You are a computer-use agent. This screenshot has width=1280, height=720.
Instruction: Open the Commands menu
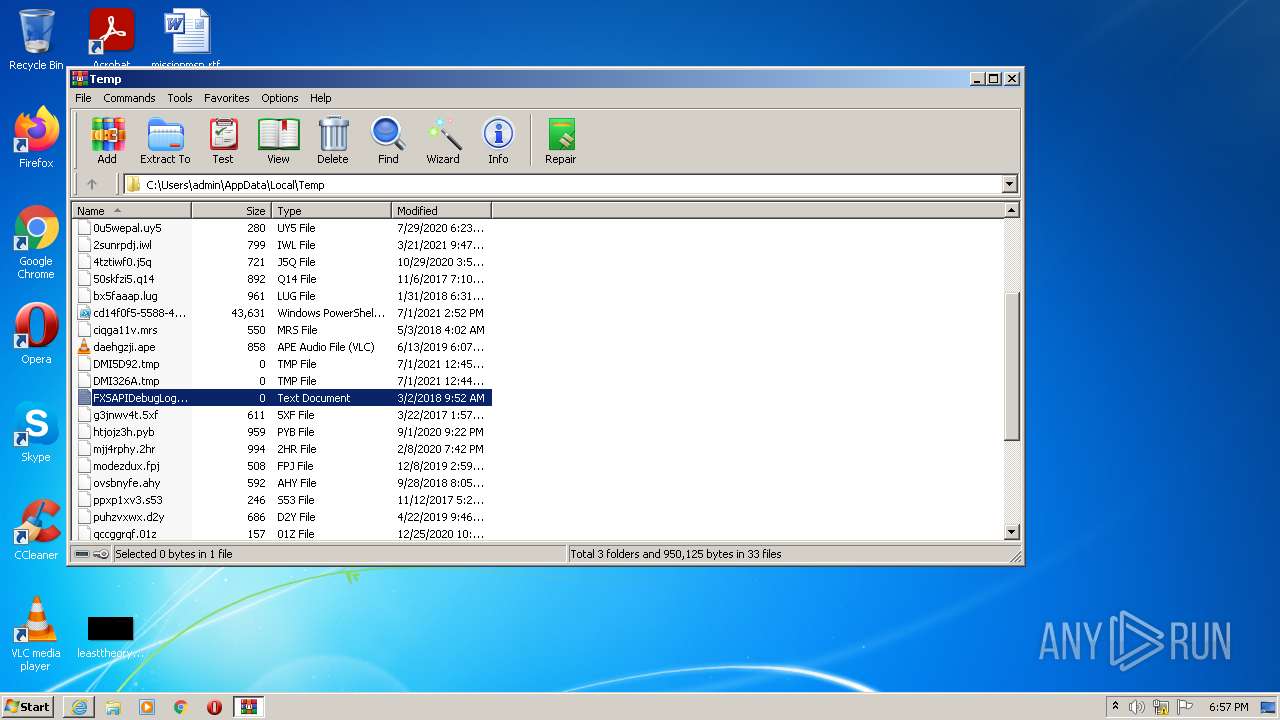coord(129,98)
